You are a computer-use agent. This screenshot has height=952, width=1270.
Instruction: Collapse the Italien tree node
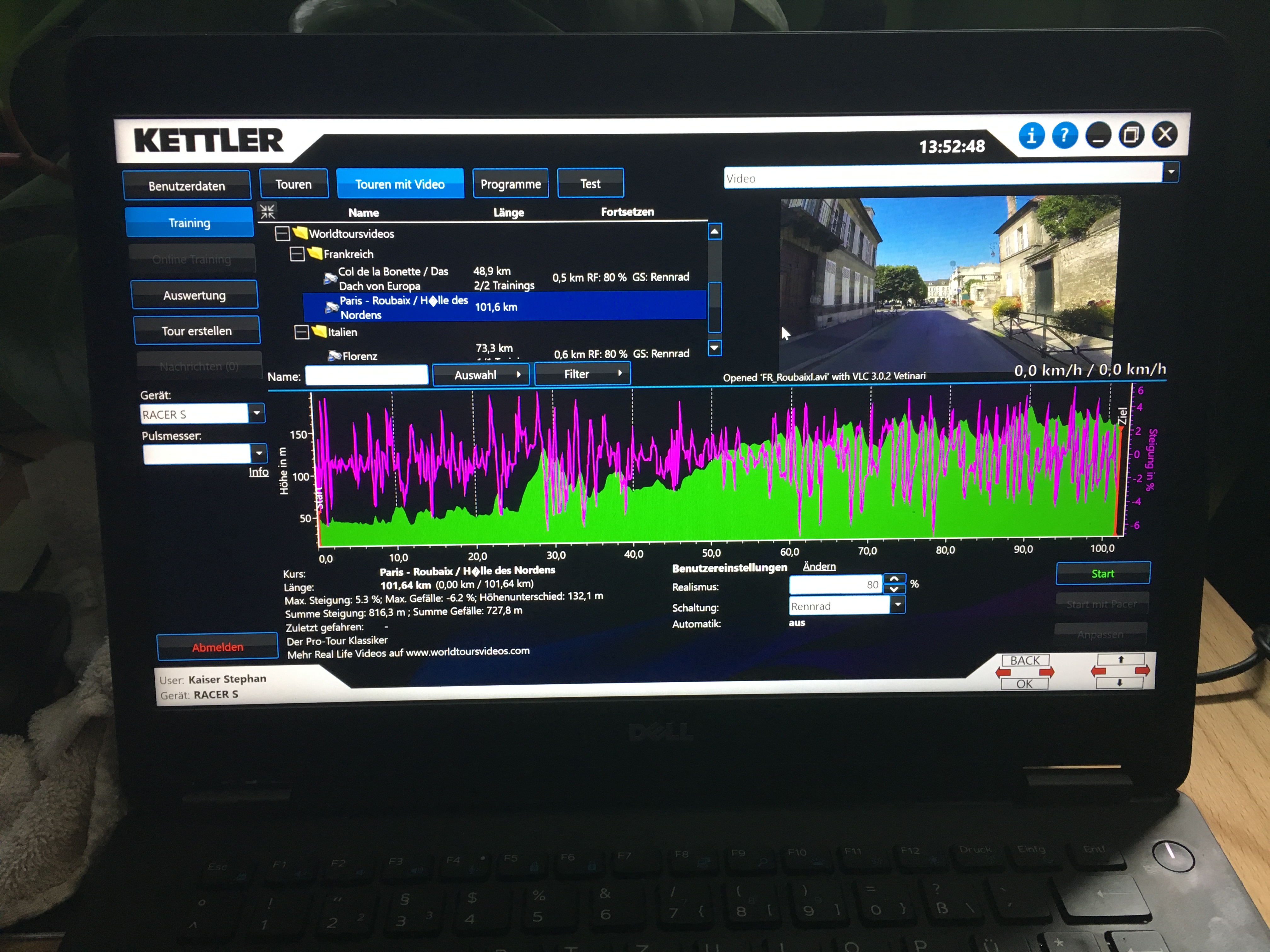tap(301, 332)
